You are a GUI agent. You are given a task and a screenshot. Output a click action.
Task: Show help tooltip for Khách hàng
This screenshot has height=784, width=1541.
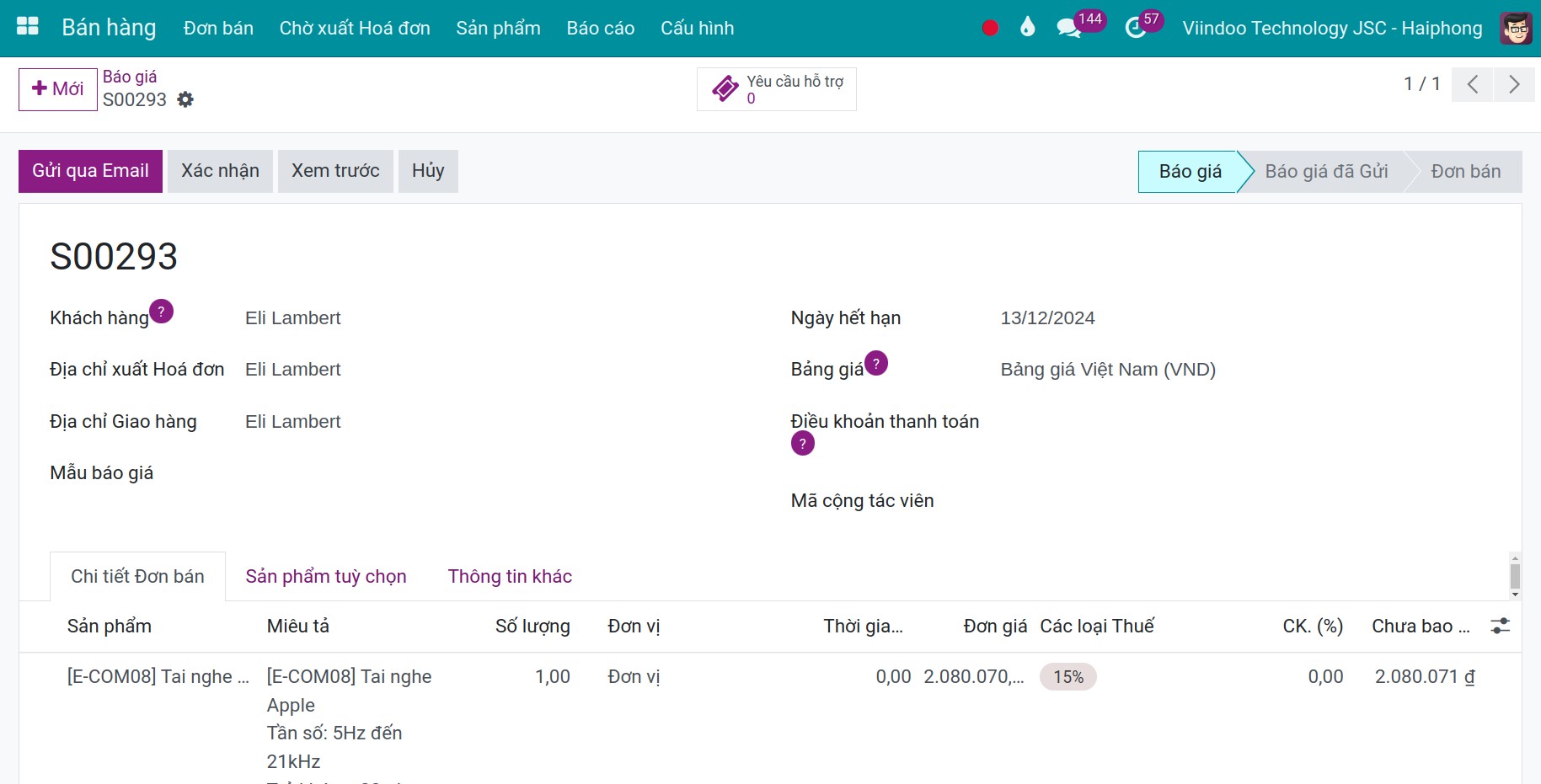(161, 312)
